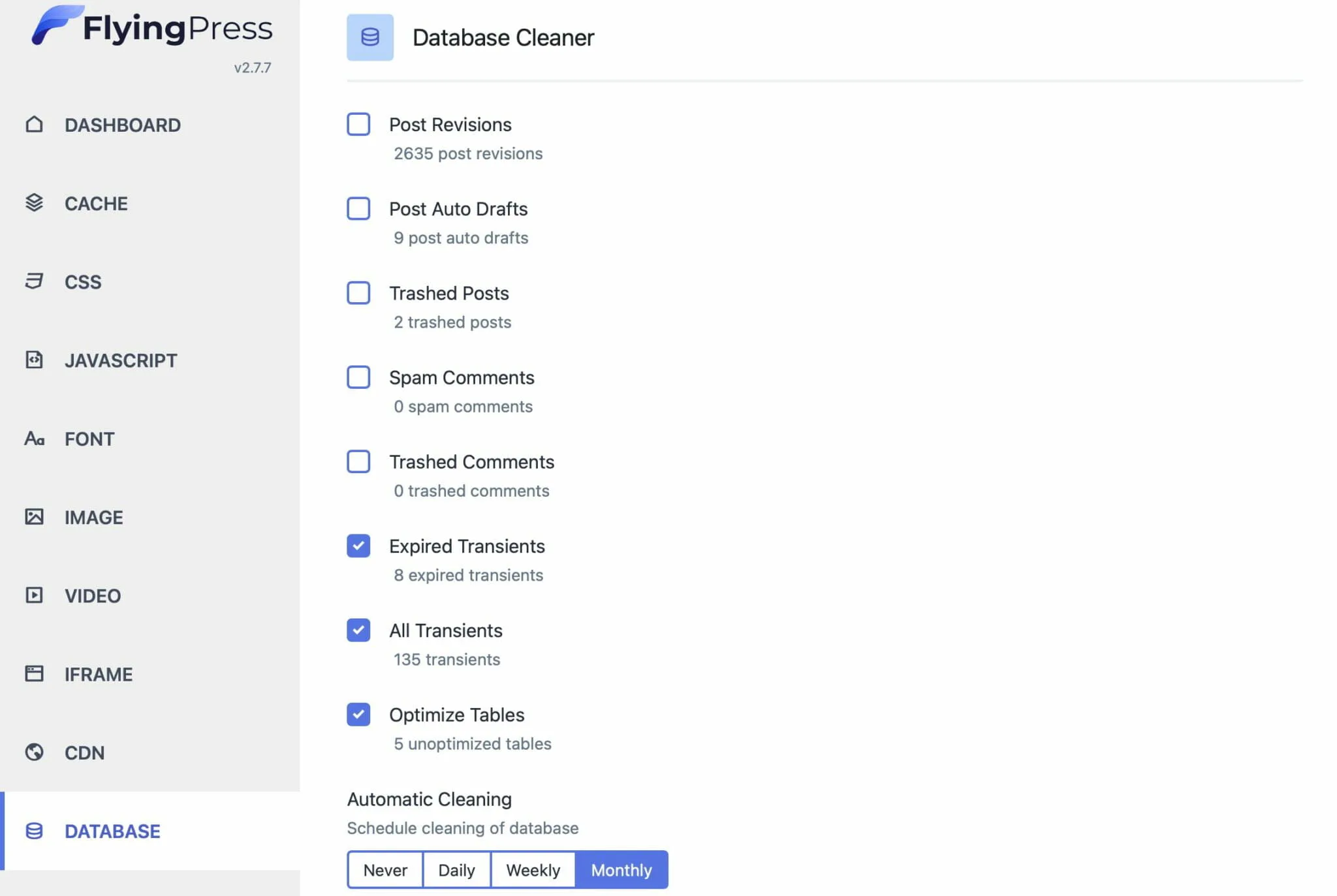Uncheck the Expired Transients checkbox

358,546
